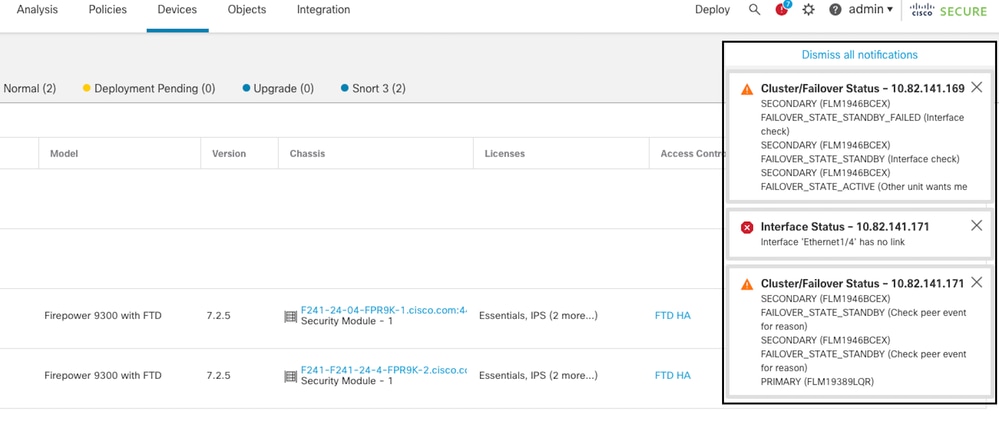This screenshot has height=424, width=999.
Task: Click the Version column header
Action: click(229, 154)
